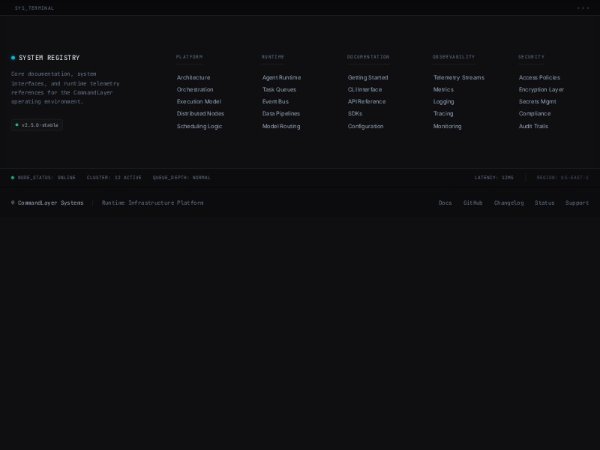Open Encryption Layer link
This screenshot has width=600, height=450.
(x=541, y=90)
